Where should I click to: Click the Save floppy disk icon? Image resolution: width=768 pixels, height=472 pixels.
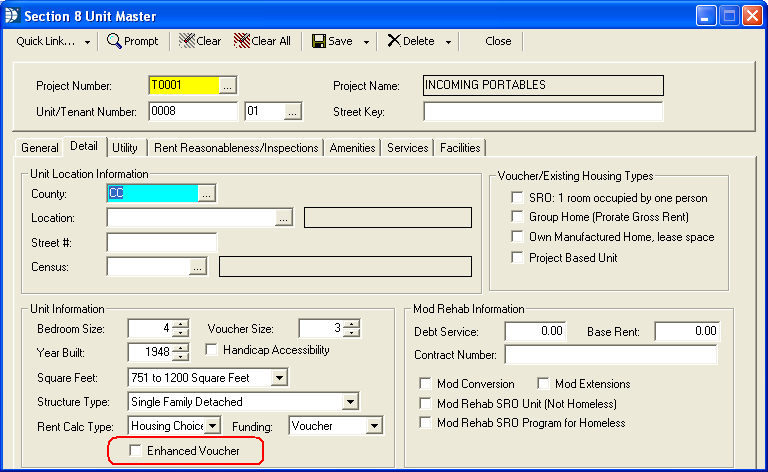(x=319, y=41)
